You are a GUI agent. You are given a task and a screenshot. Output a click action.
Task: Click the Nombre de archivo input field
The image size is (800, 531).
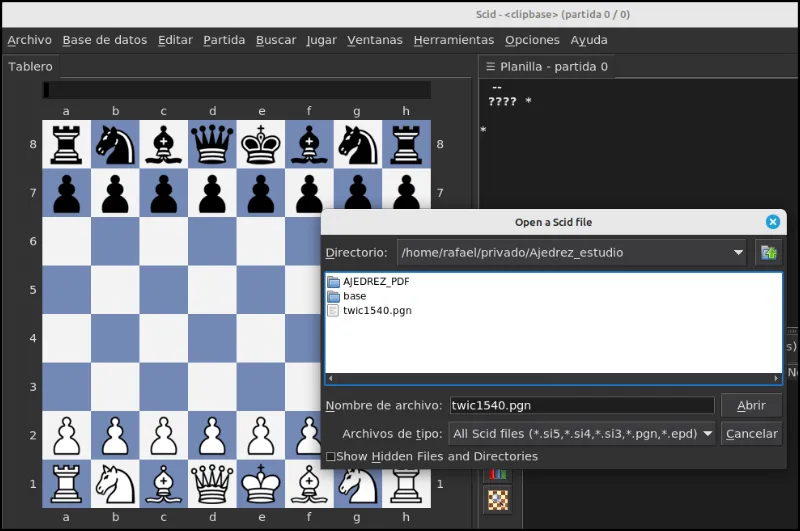(x=582, y=406)
